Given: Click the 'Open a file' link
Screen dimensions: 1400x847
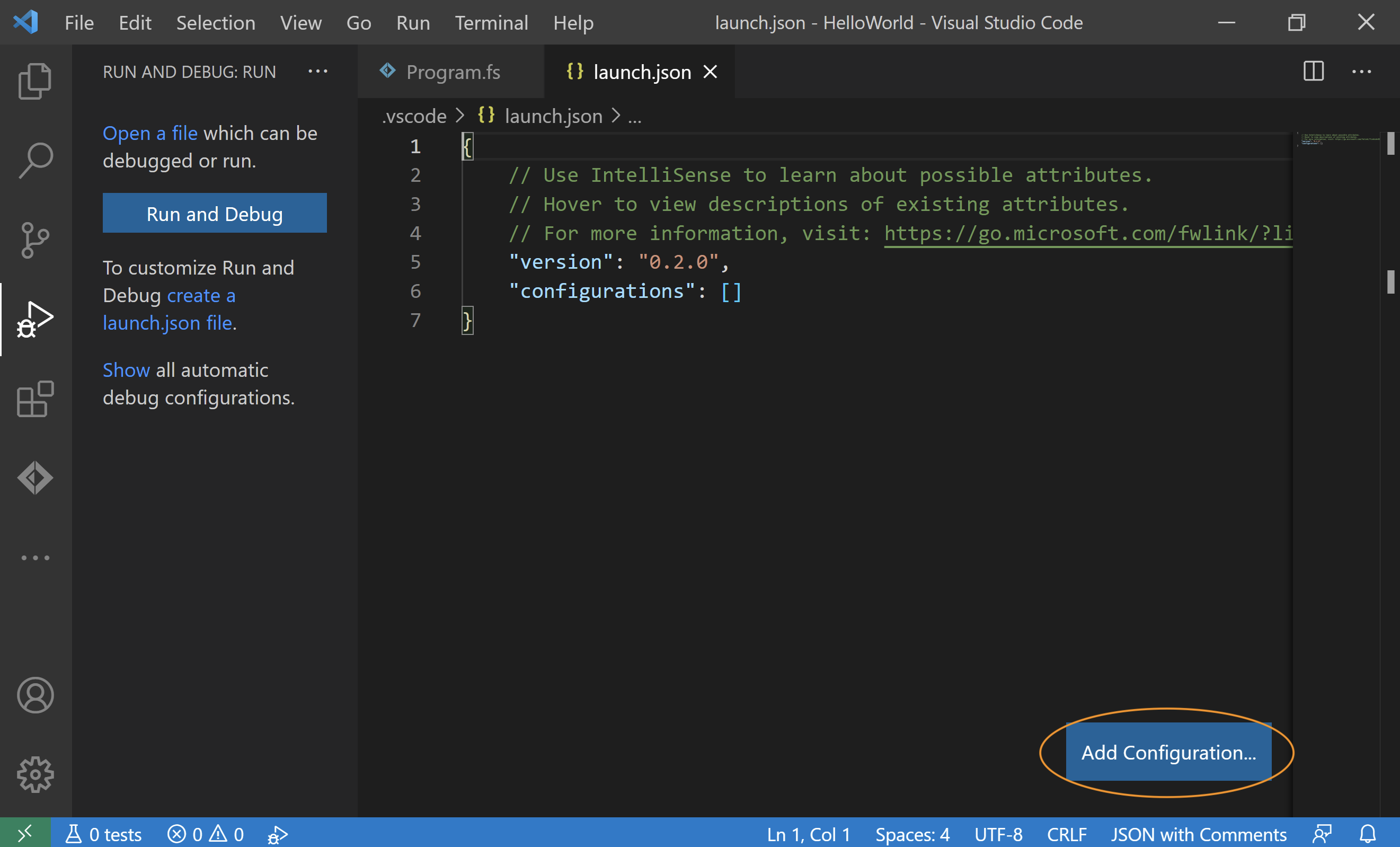Looking at the screenshot, I should pyautogui.click(x=150, y=133).
